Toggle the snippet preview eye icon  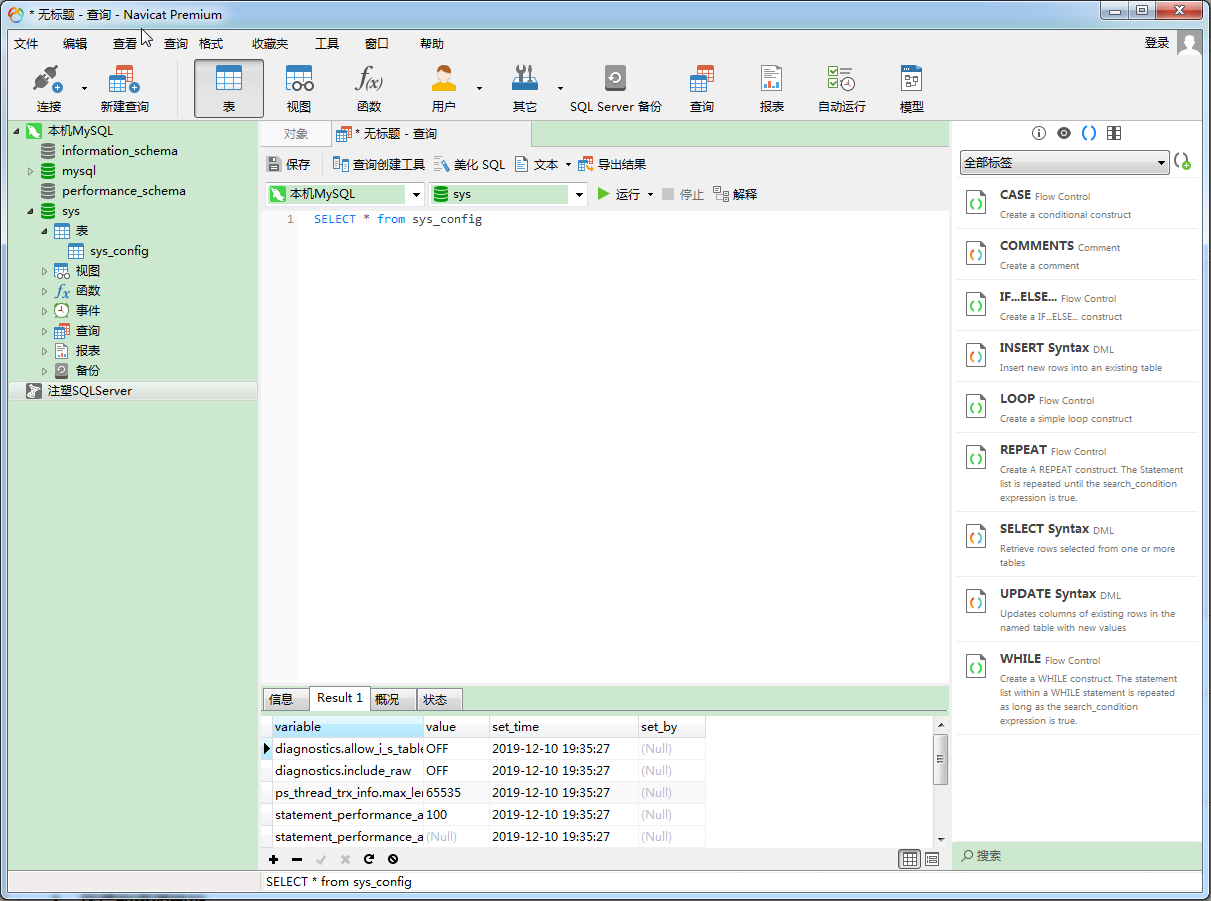point(1065,131)
